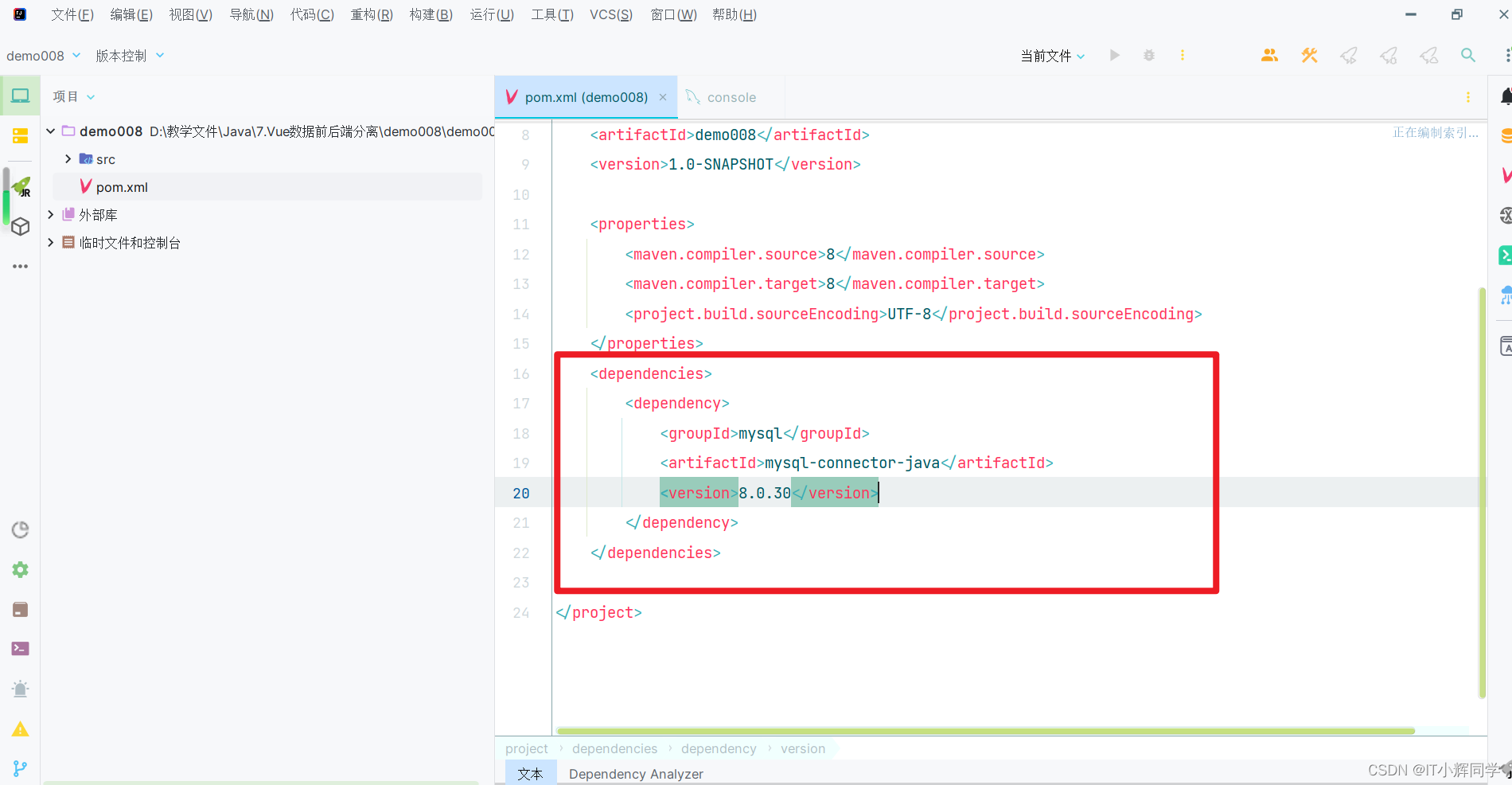The width and height of the screenshot is (1512, 785).
Task: Open the Git branch sidebar icon
Action: tap(21, 768)
